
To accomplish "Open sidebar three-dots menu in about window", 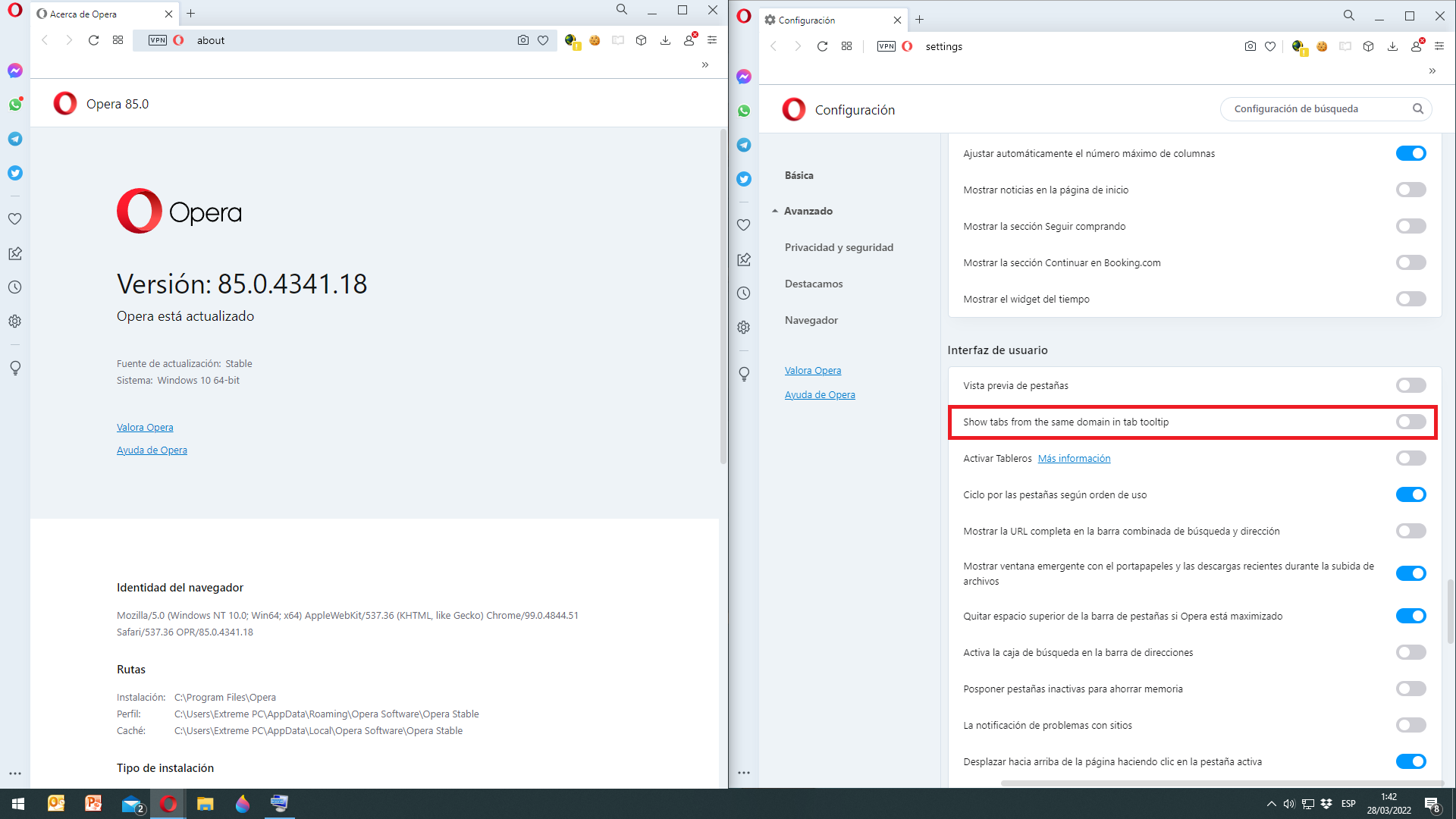I will pyautogui.click(x=15, y=773).
